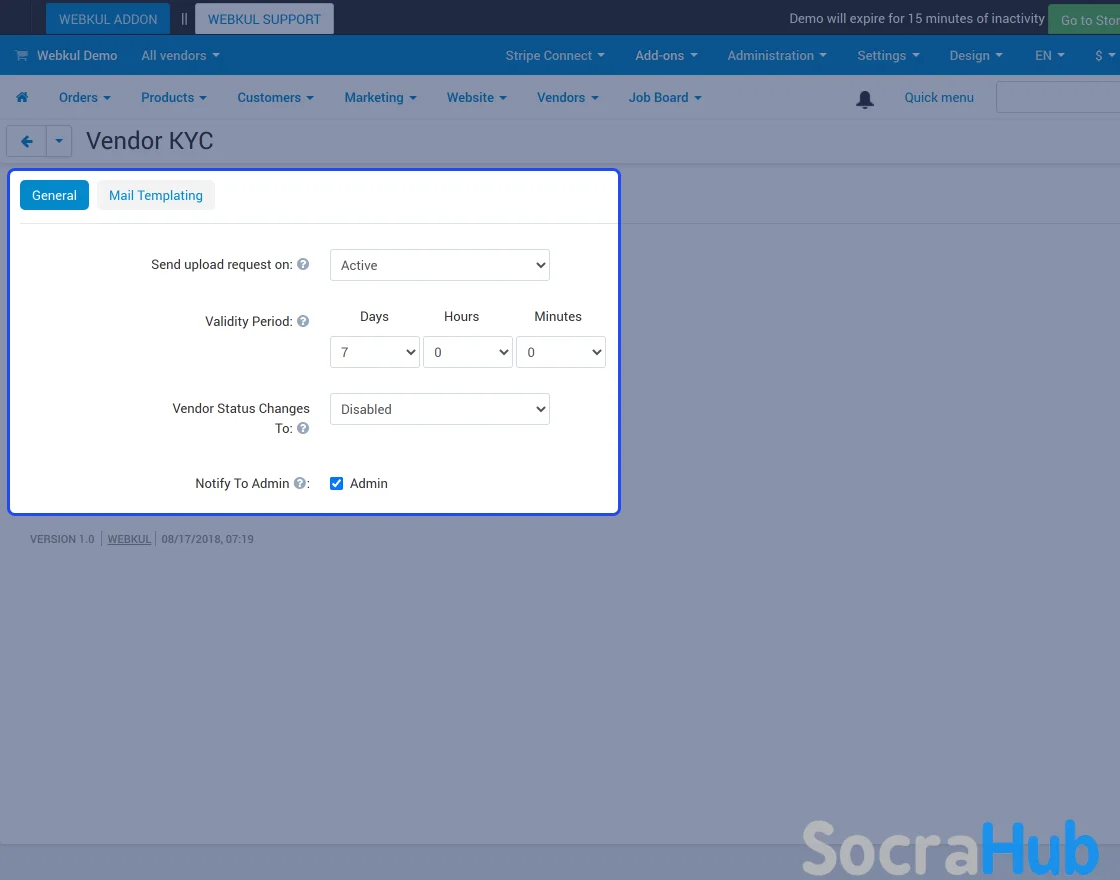The image size is (1120, 880).
Task: Expand the dropdown arrow beside back button
Action: point(59,142)
